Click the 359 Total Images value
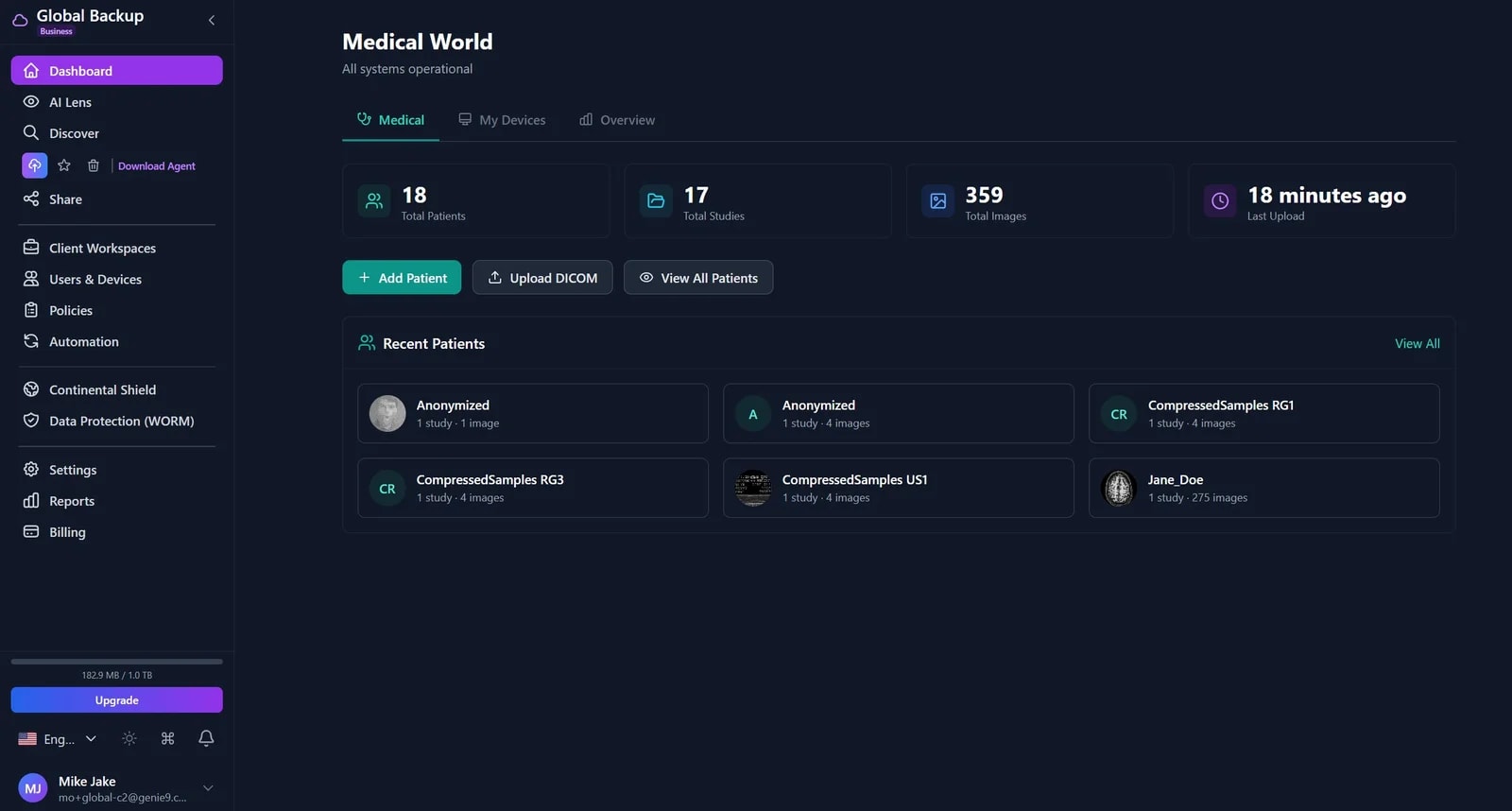Image resolution: width=1512 pixels, height=811 pixels. (984, 195)
